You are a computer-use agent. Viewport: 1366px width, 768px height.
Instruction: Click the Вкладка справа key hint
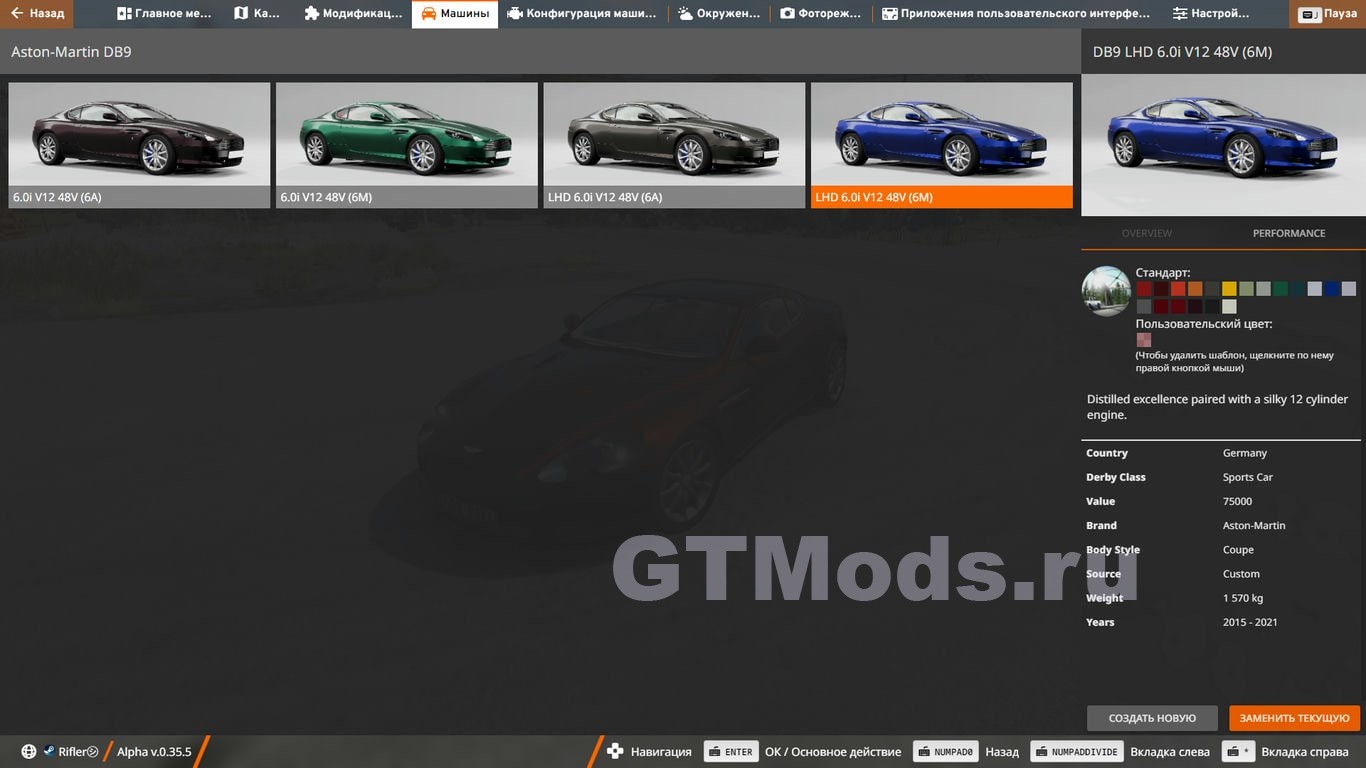[x=1240, y=752]
